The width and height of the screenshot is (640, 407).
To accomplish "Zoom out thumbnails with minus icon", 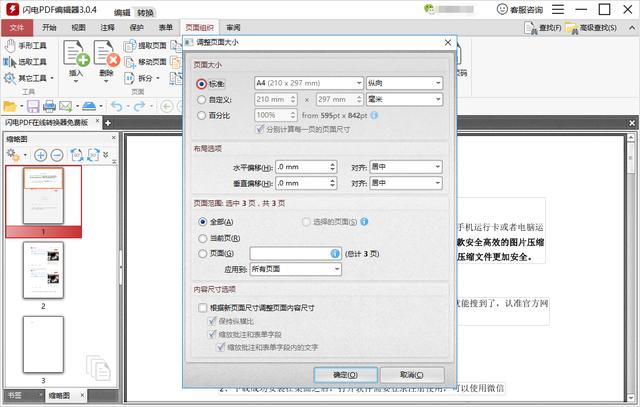I will point(57,155).
